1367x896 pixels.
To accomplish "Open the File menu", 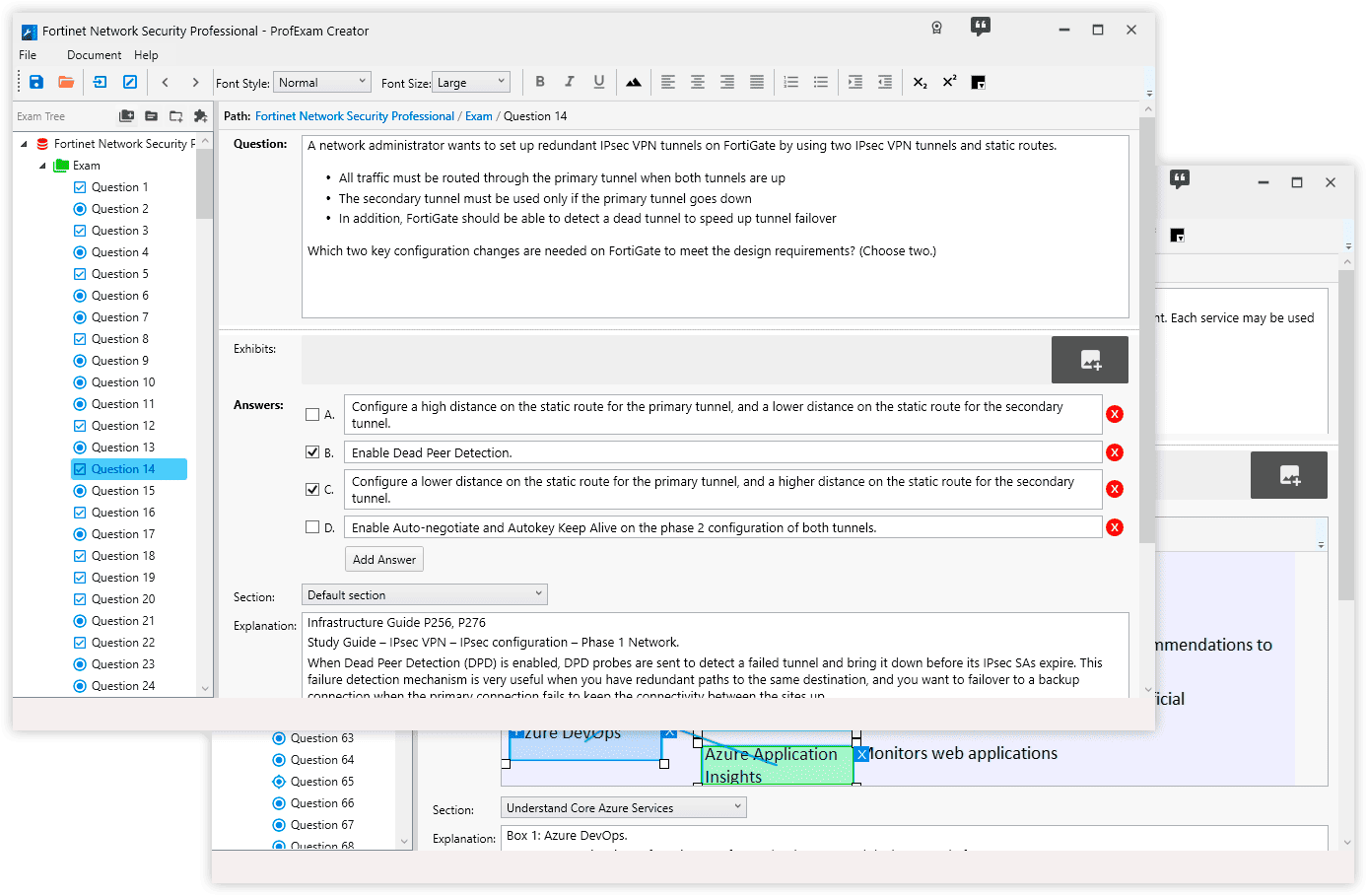I will [28, 55].
